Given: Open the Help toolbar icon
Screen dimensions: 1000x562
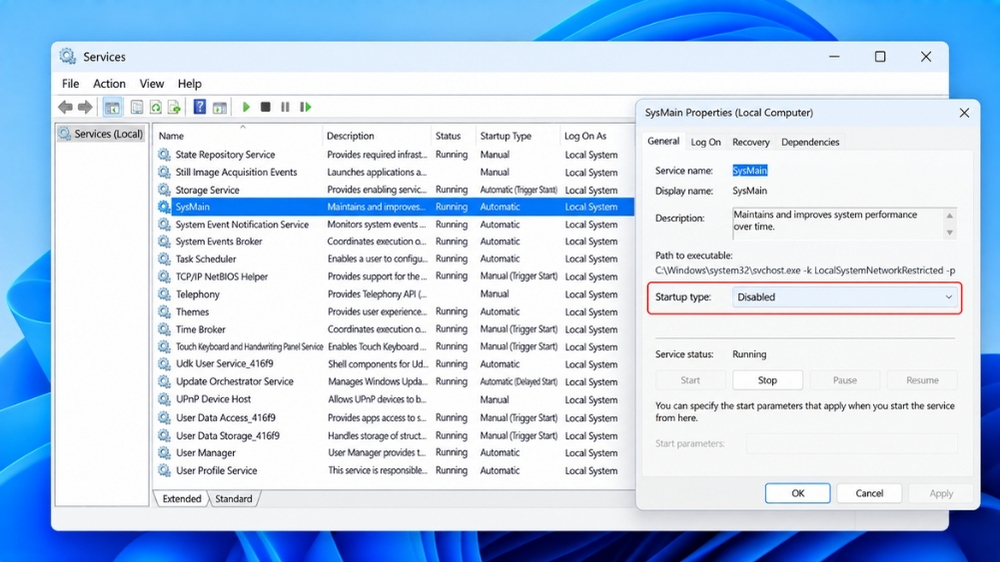Looking at the screenshot, I should tap(200, 107).
